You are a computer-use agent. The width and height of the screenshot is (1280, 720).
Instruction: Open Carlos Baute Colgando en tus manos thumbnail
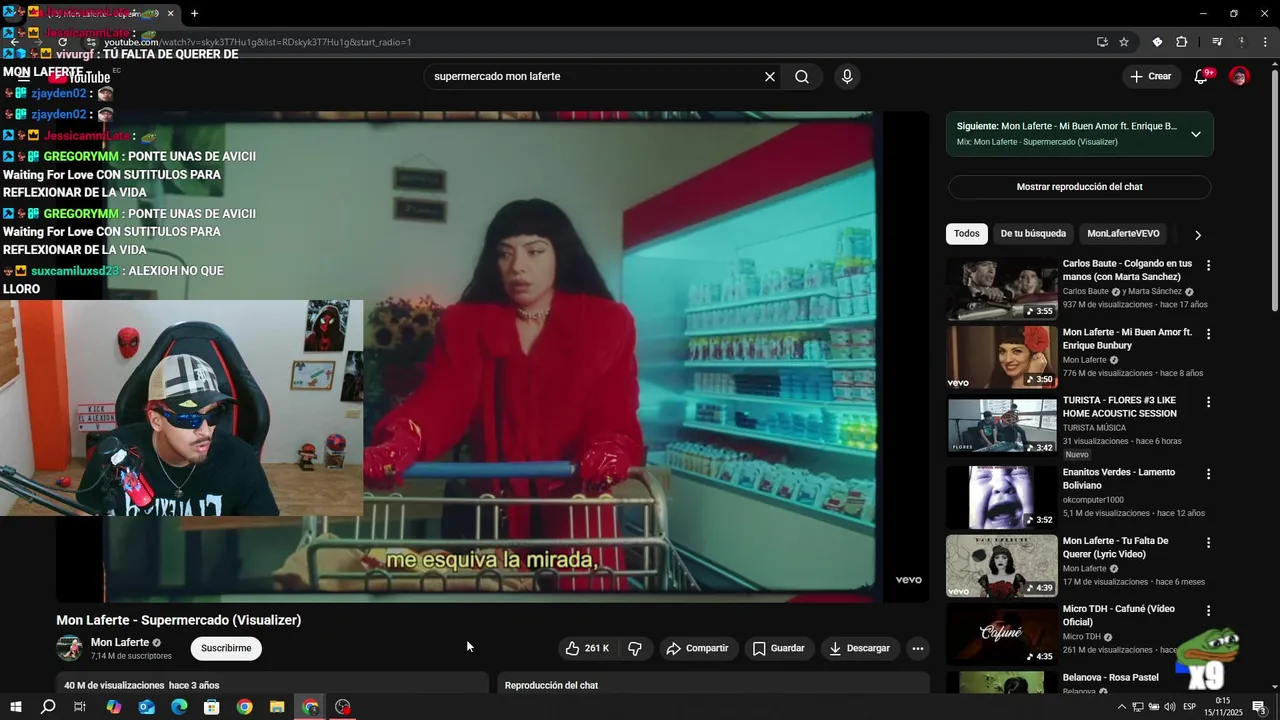[x=1002, y=289]
